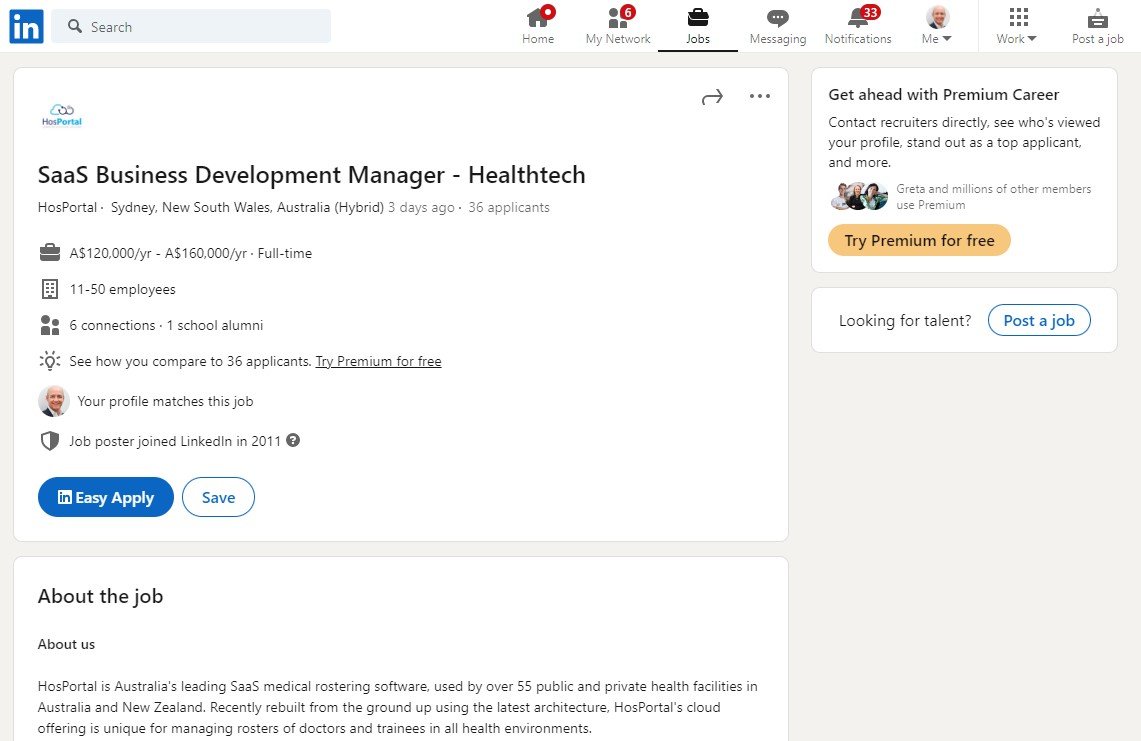Click the shield verification icon
This screenshot has width=1141, height=741.
click(49, 441)
